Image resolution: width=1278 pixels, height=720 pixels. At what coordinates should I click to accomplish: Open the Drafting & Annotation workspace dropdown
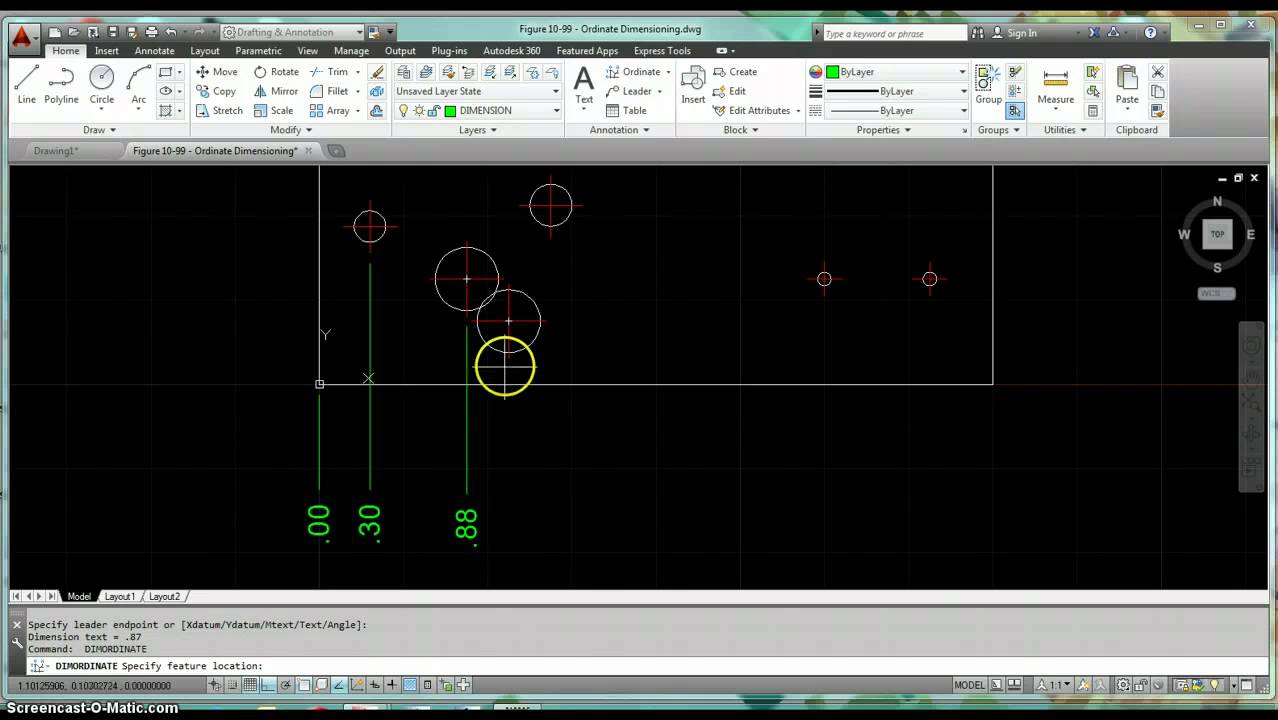(292, 32)
